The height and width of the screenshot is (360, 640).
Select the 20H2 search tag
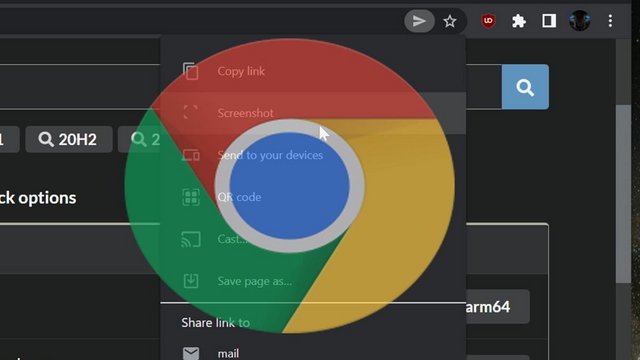pyautogui.click(x=69, y=140)
